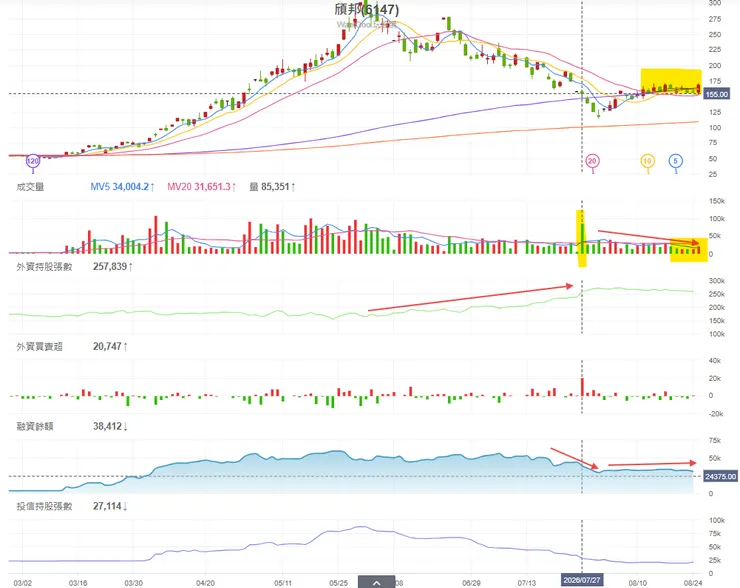Click the pink 20-day moving average marker

tap(592, 161)
